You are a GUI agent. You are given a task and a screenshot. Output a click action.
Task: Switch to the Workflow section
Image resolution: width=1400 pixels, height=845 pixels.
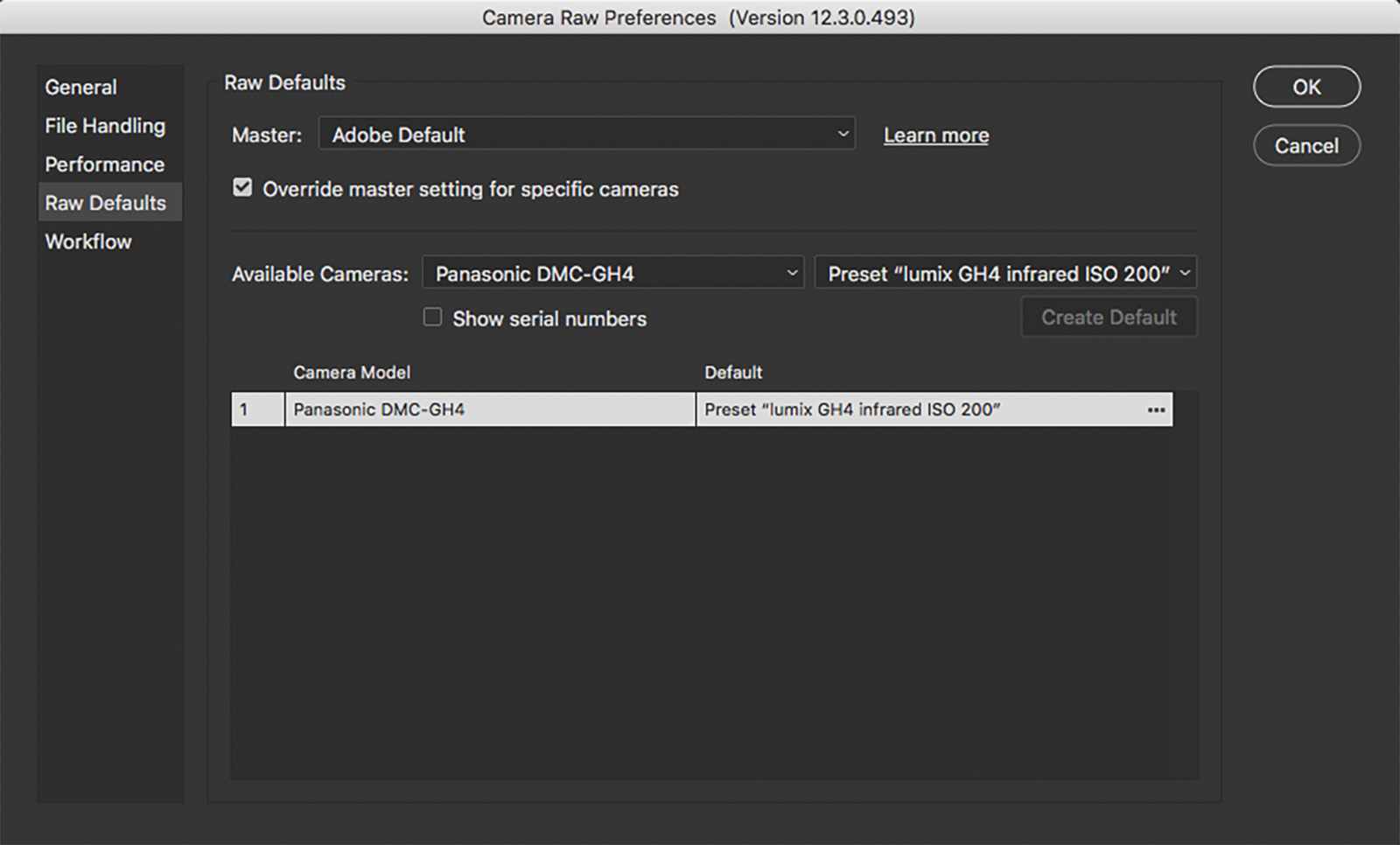tap(88, 241)
